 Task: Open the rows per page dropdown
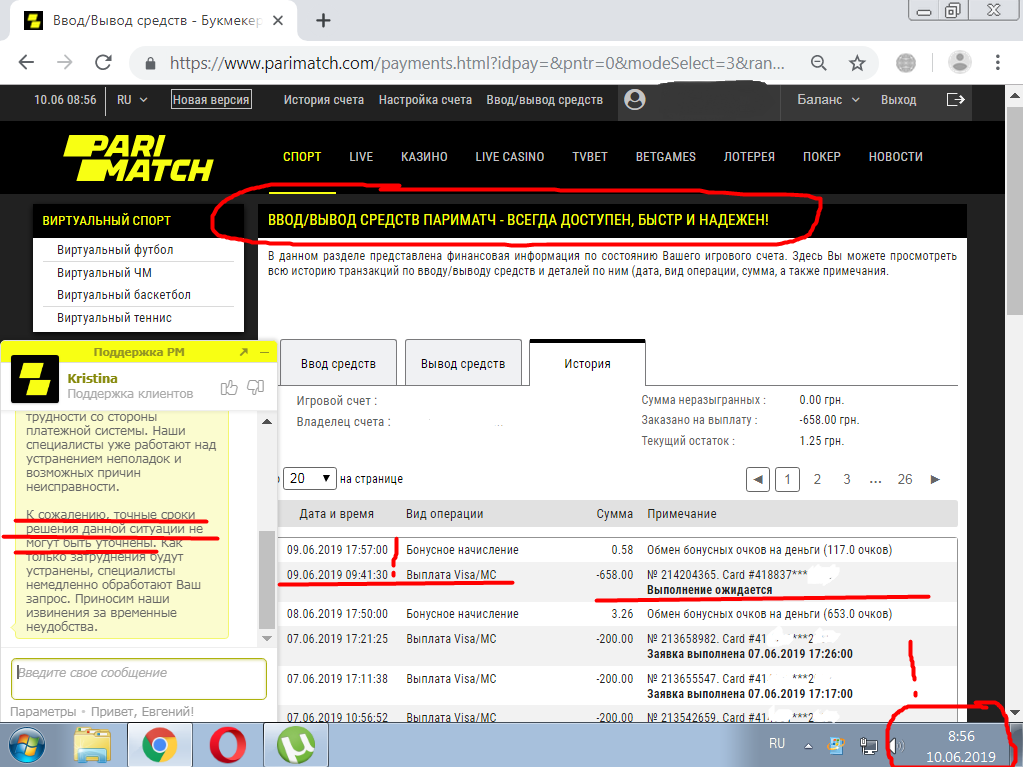pos(309,479)
